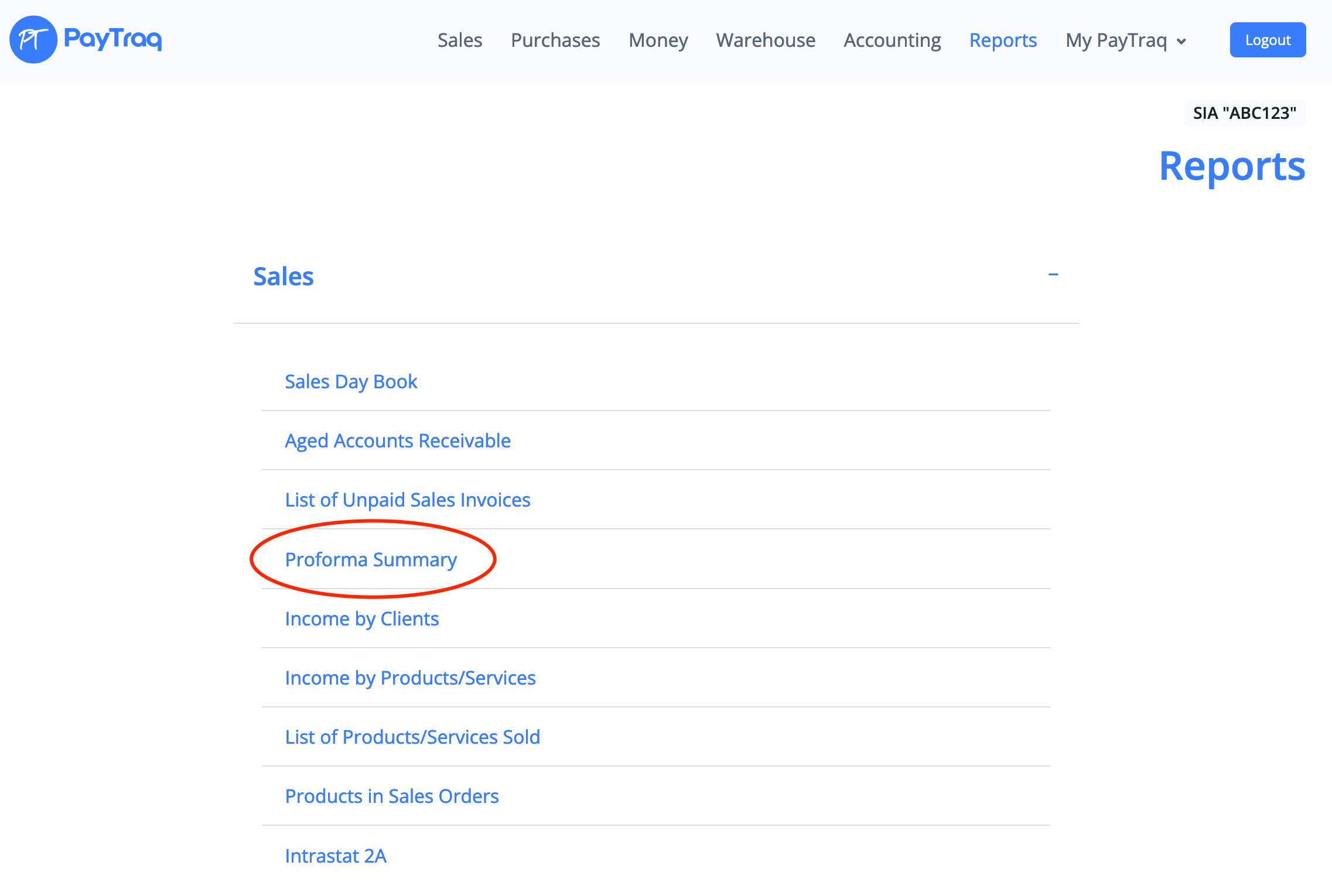This screenshot has height=896, width=1332.
Task: Open Products in Sales Orders report
Action: (391, 796)
